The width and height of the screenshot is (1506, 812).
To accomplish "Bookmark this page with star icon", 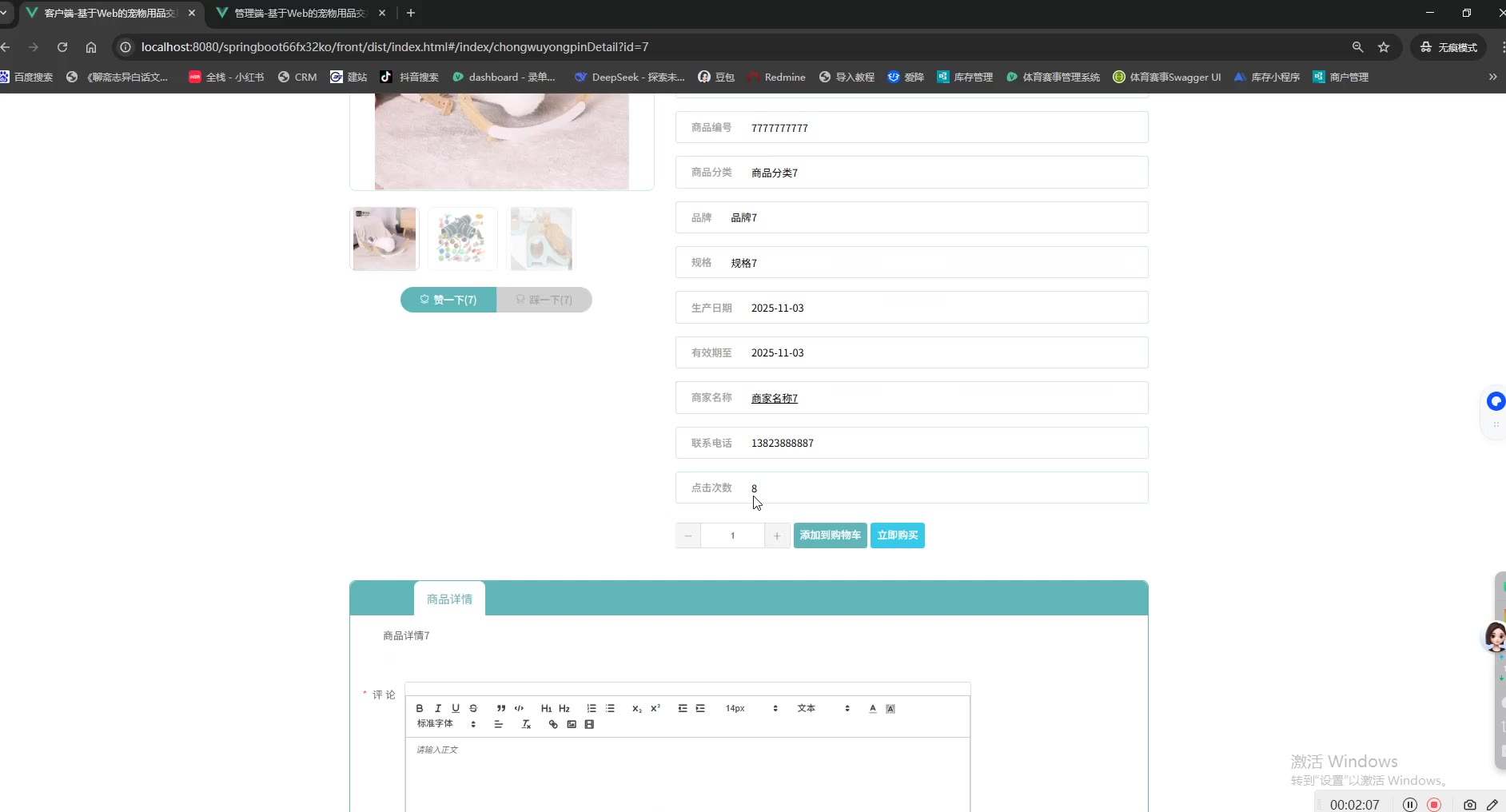I will 1384,47.
